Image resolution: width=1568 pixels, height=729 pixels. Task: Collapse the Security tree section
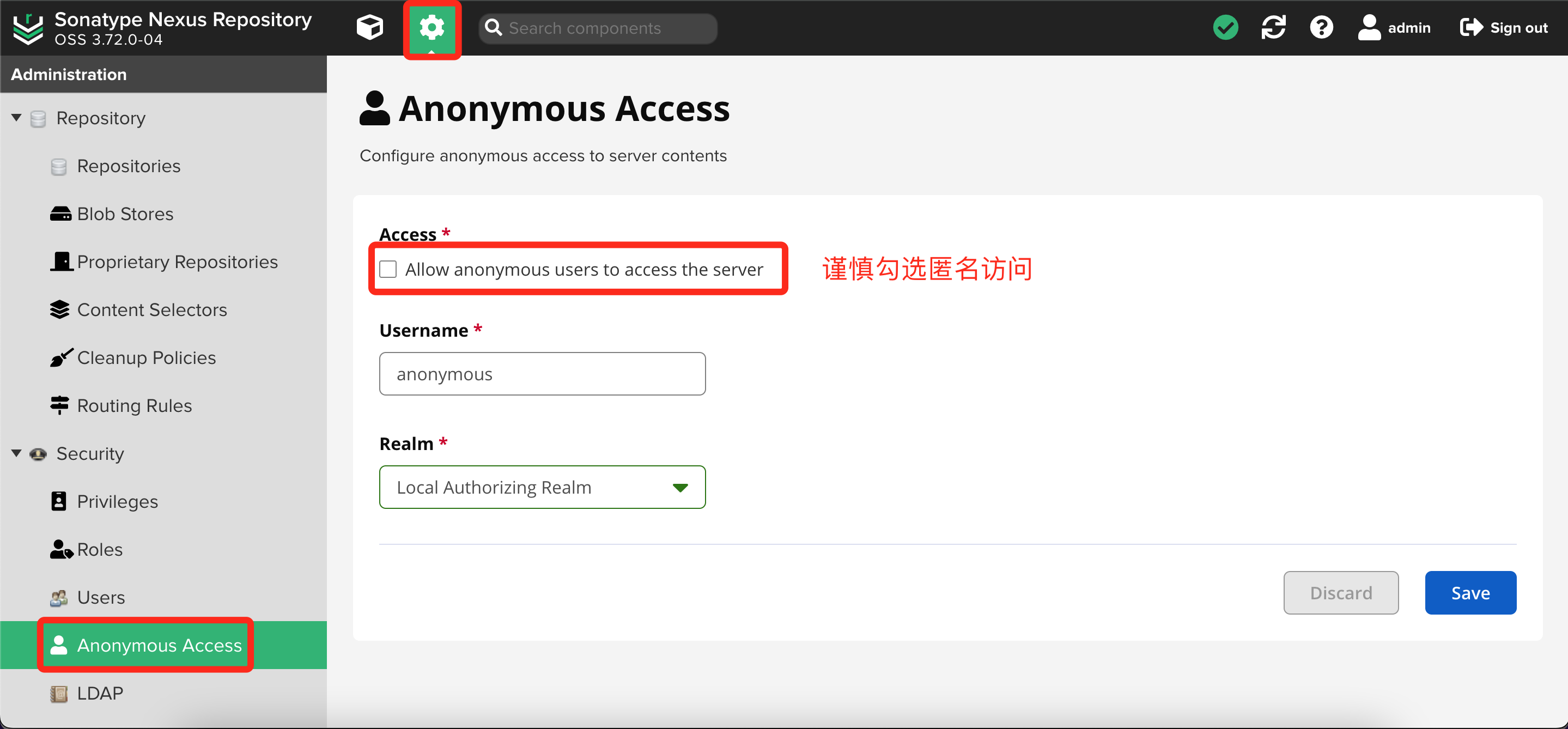click(x=16, y=453)
